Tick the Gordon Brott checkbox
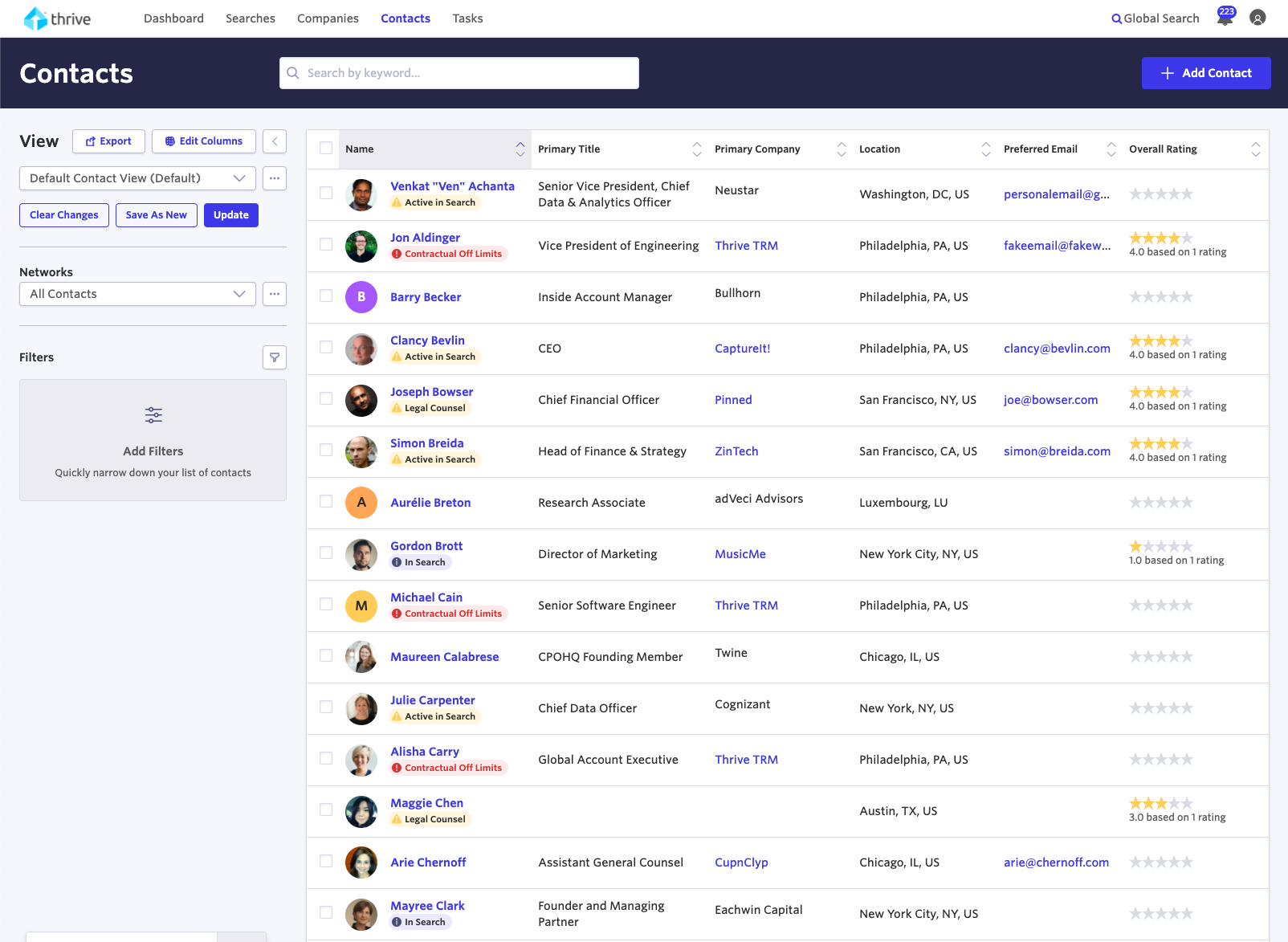1288x942 pixels. coord(326,553)
